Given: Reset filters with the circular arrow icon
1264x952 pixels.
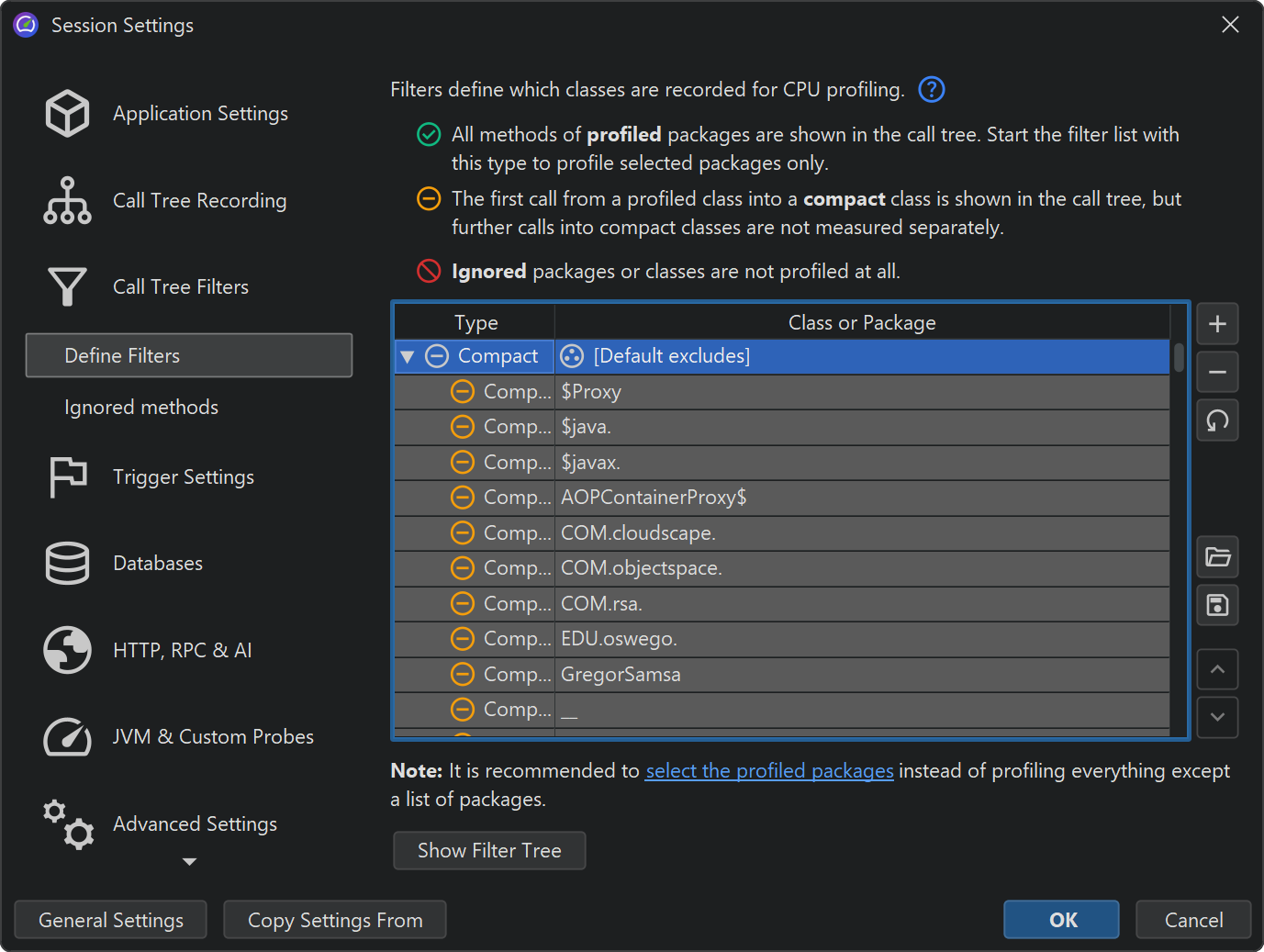Looking at the screenshot, I should coord(1217,420).
